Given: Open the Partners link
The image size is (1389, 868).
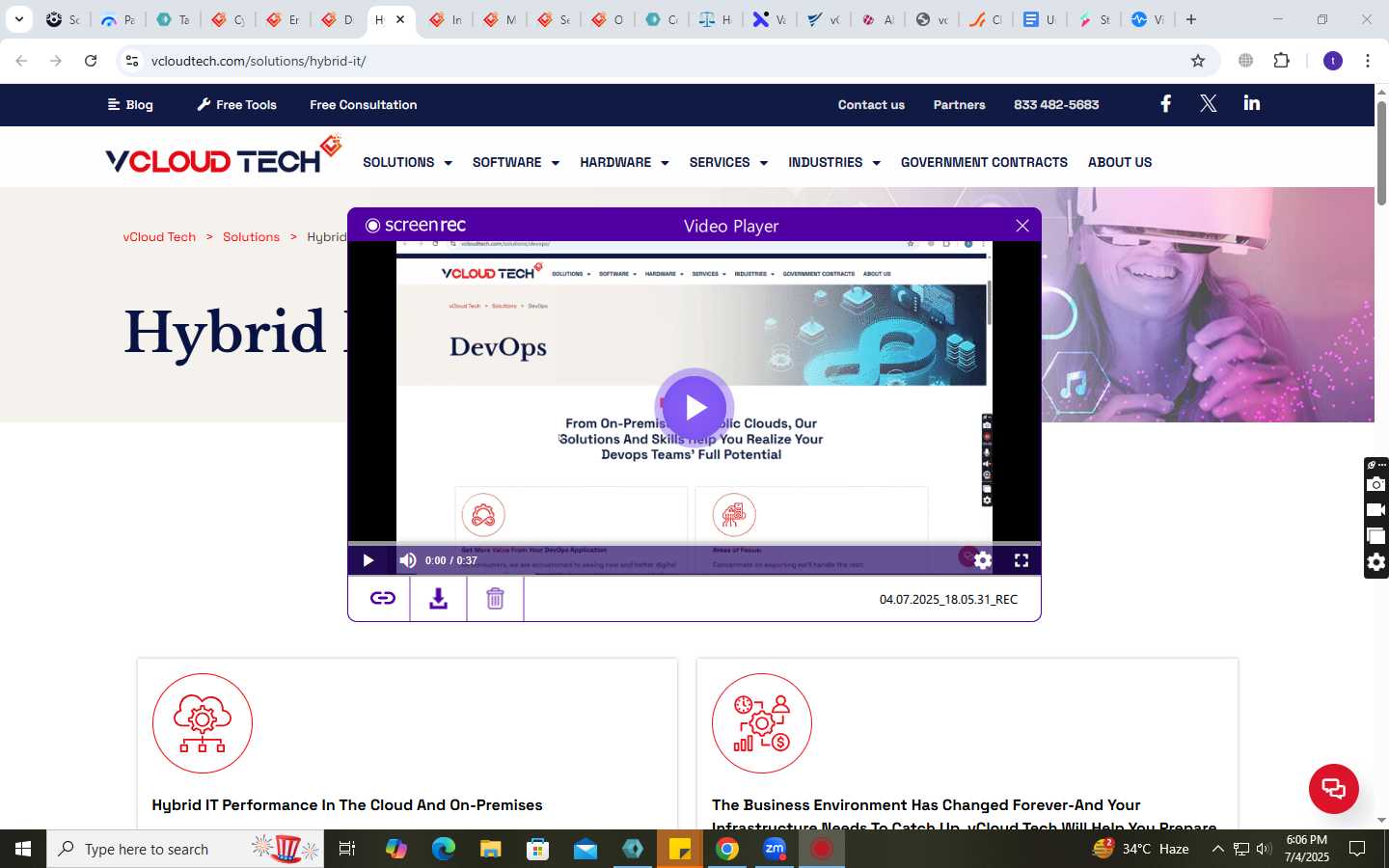Looking at the screenshot, I should [x=959, y=104].
